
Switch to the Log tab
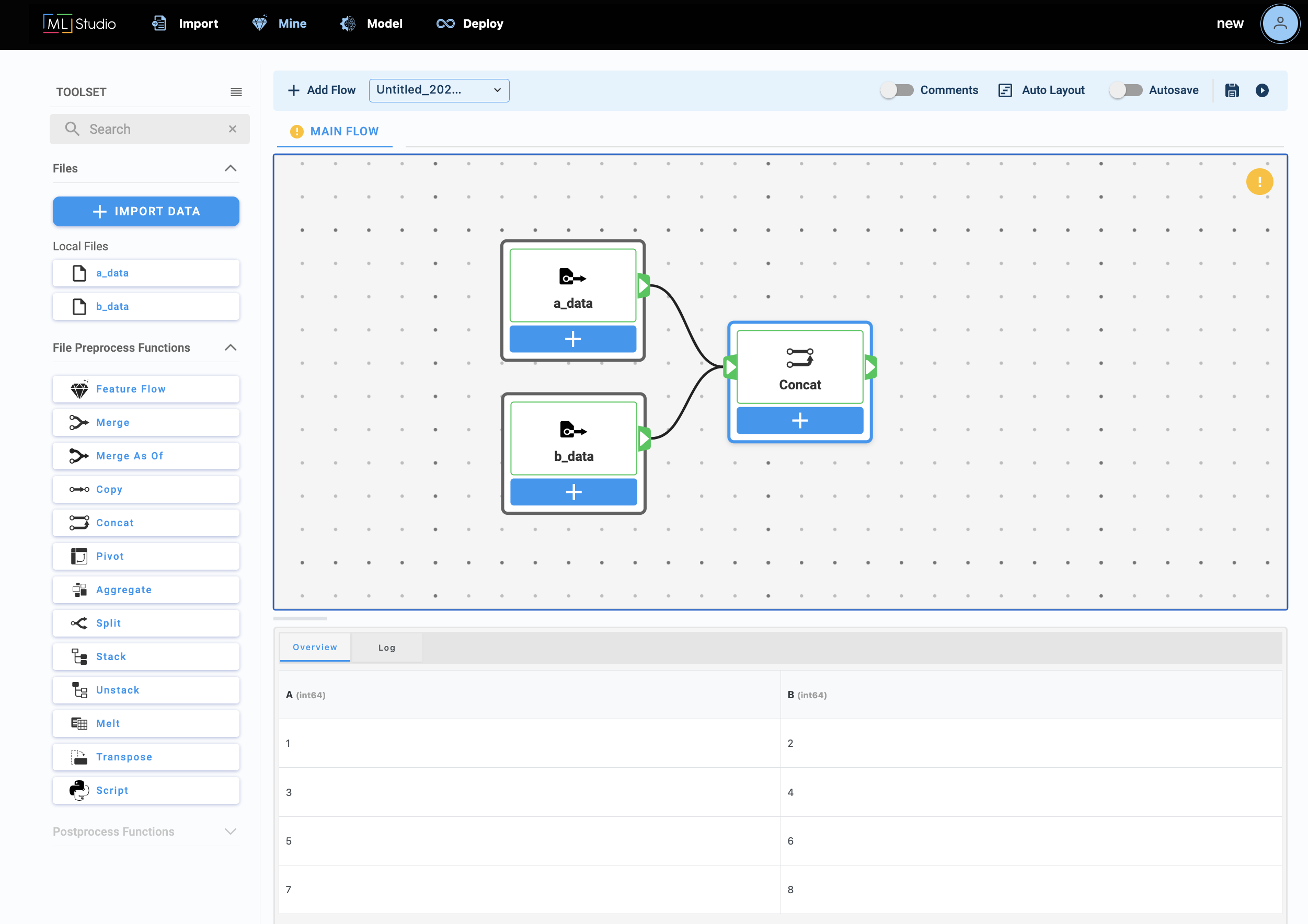pos(386,648)
